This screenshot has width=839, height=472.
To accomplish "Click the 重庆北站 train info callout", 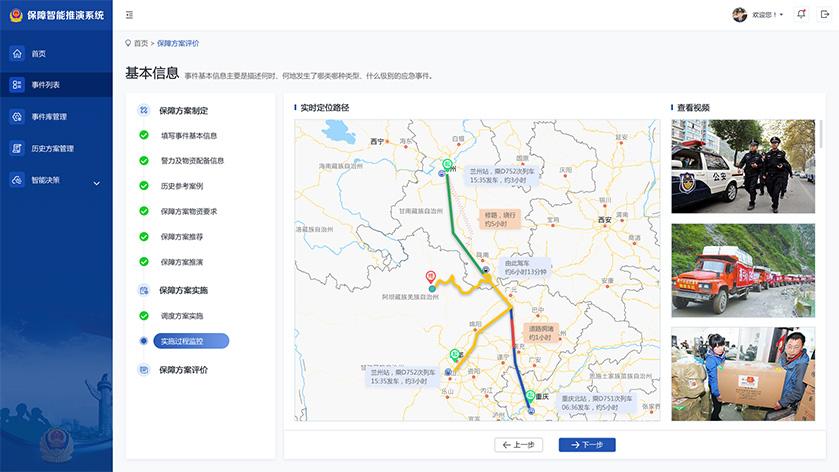I will click(597, 403).
